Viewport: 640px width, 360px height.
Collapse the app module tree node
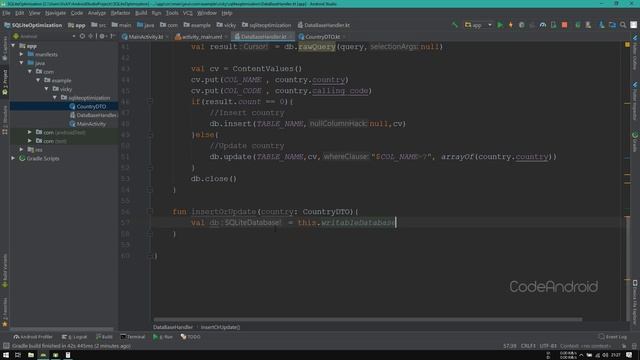point(13,46)
